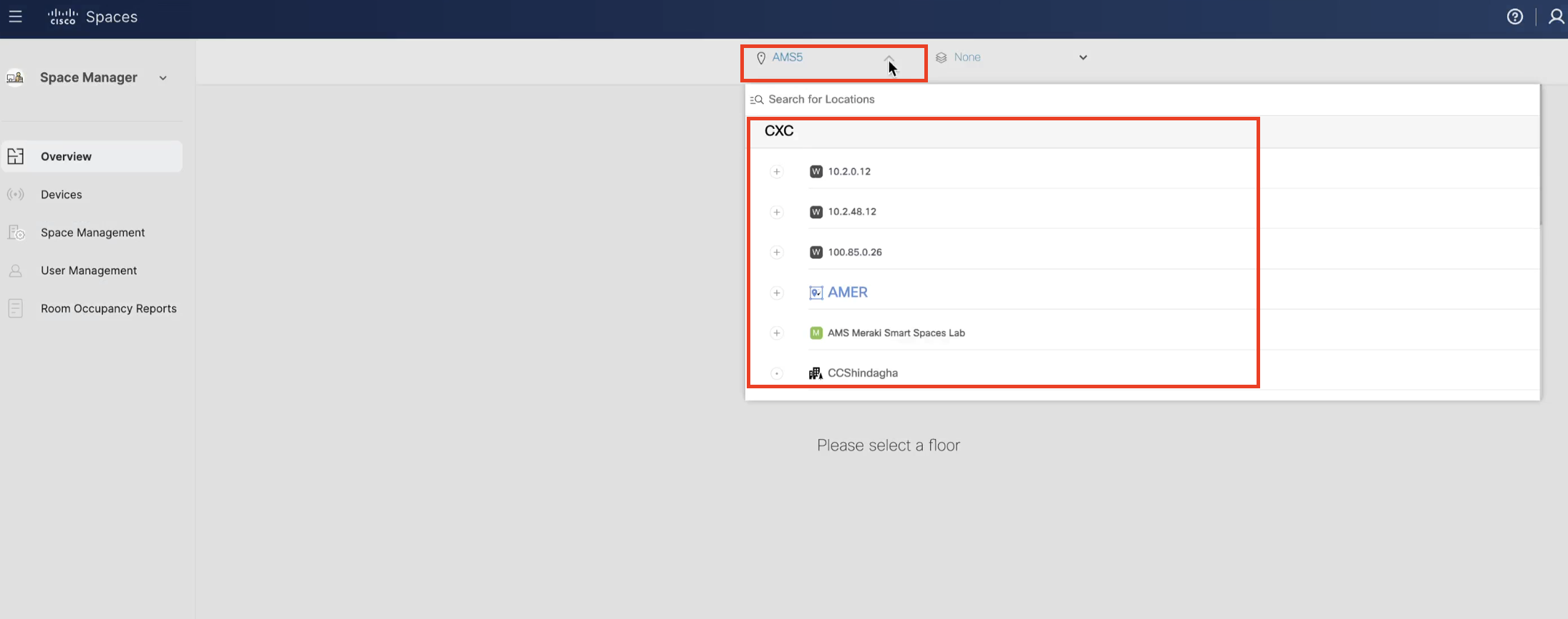
Task: Expand the AMER location node
Action: click(776, 292)
